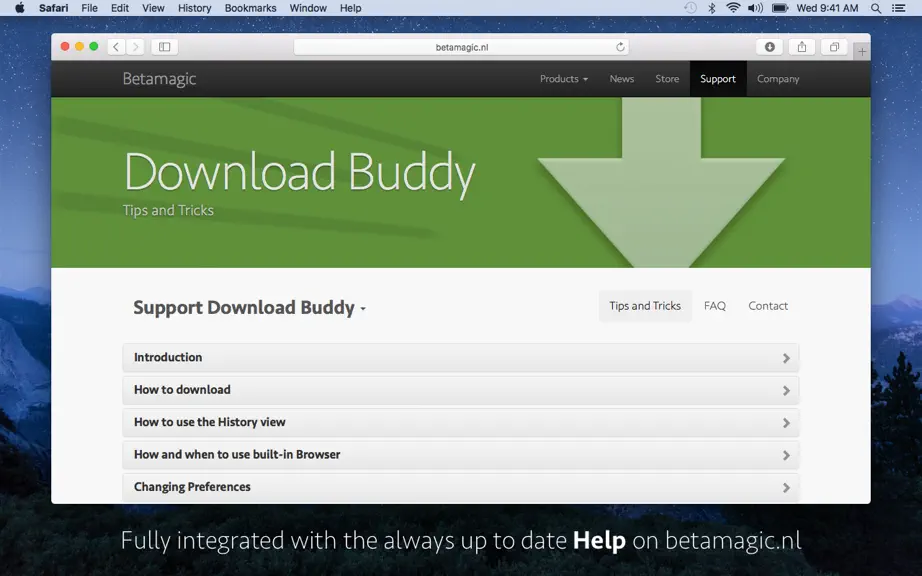
Task: Click the Tips and Tricks banner subtitle
Action: point(168,210)
